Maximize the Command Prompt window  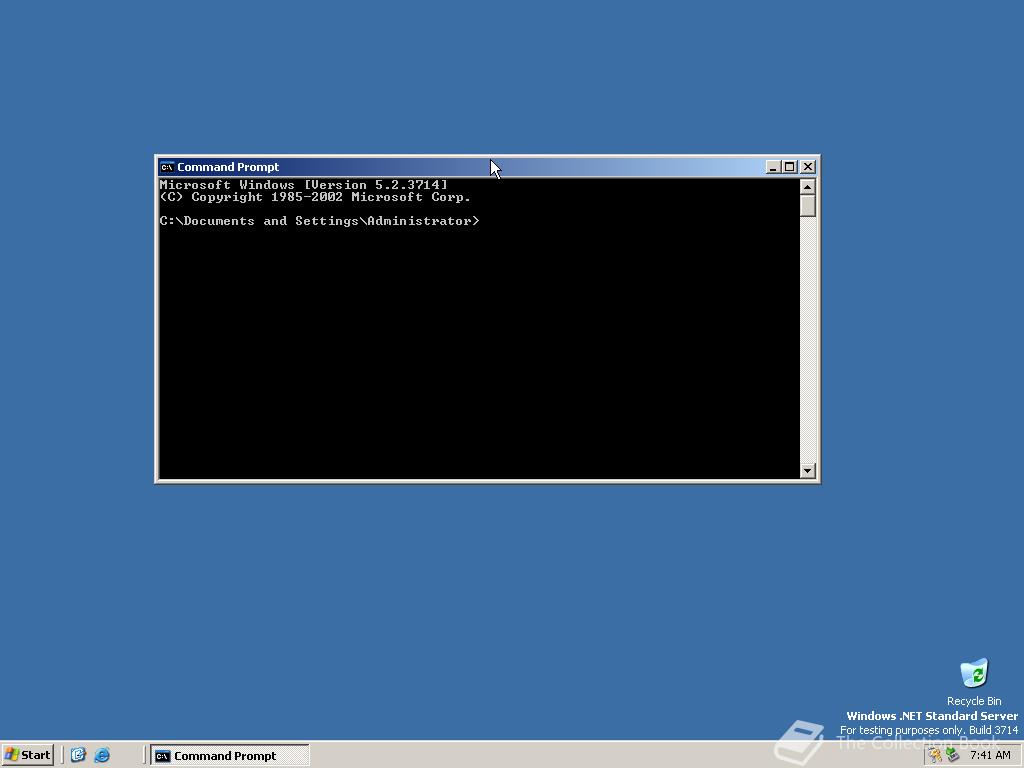[790, 167]
